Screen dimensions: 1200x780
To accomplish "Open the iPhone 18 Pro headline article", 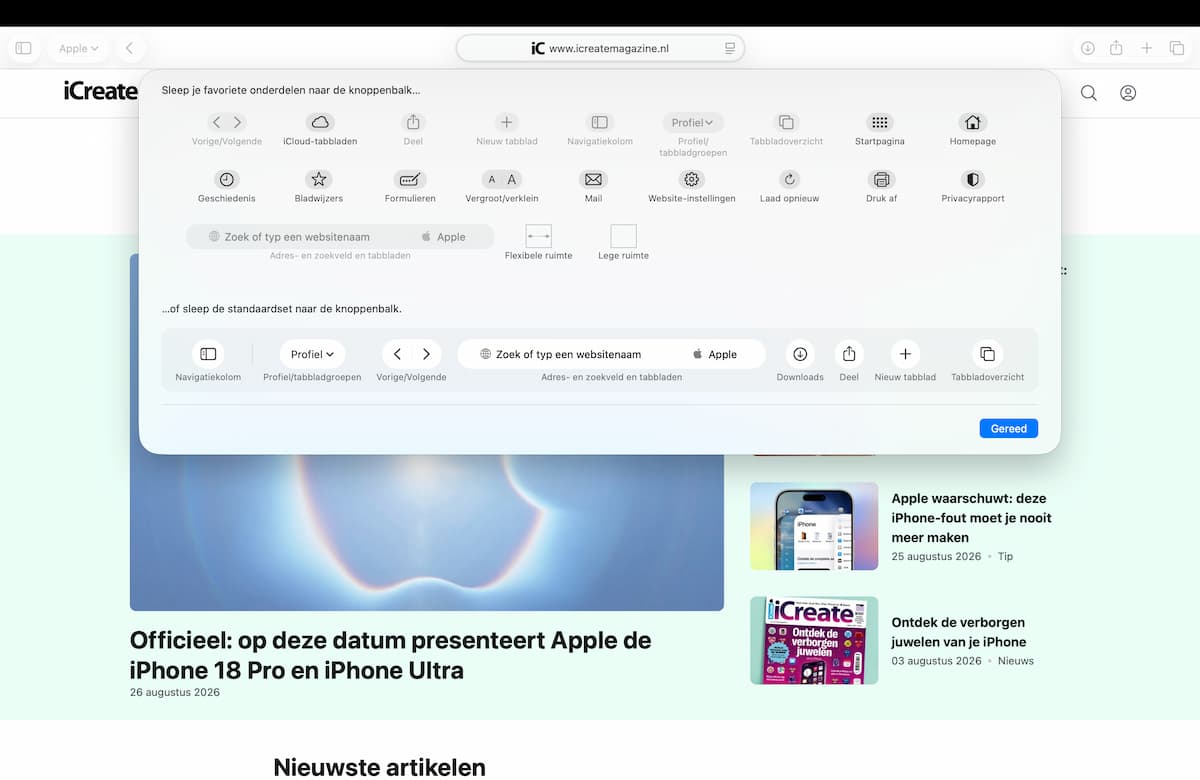I will coord(390,655).
